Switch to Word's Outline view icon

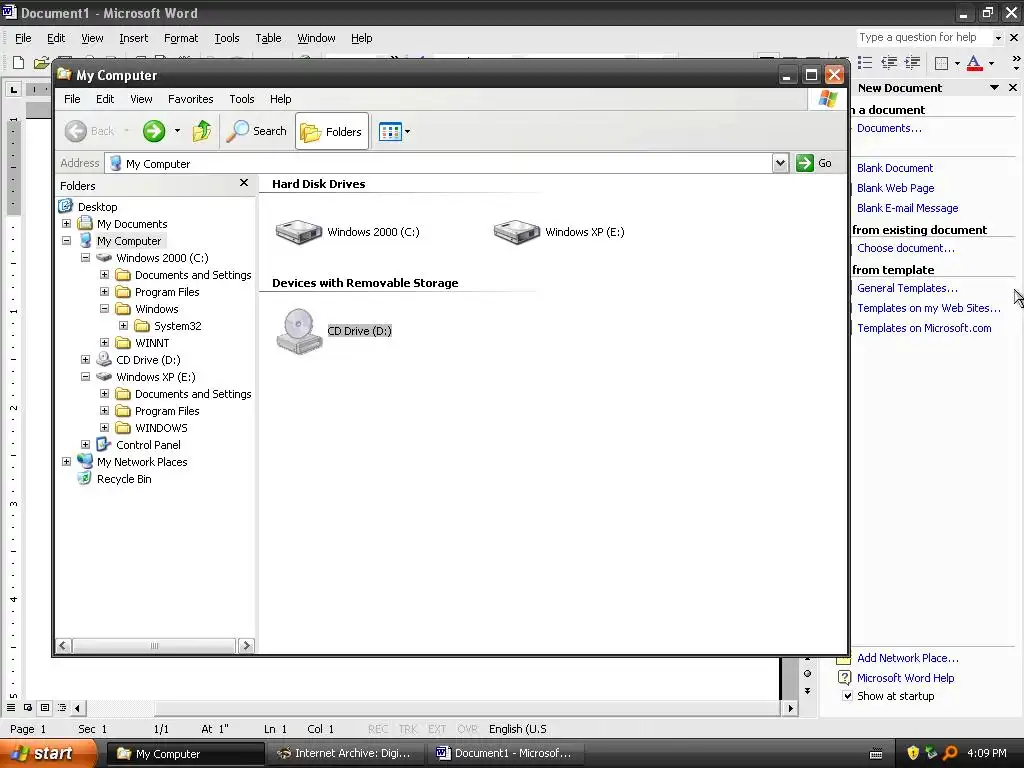61,708
